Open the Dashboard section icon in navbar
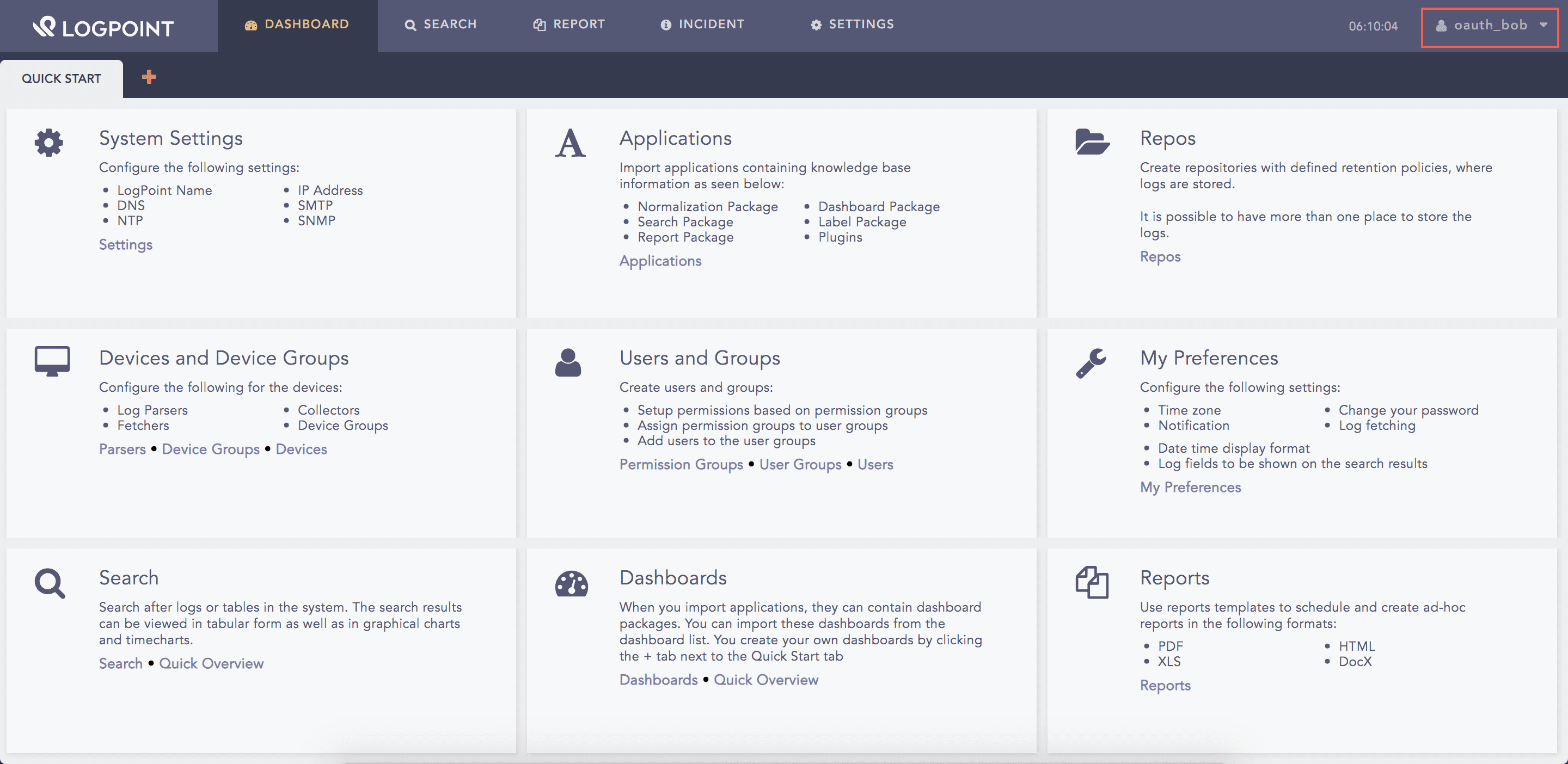 click(x=251, y=25)
